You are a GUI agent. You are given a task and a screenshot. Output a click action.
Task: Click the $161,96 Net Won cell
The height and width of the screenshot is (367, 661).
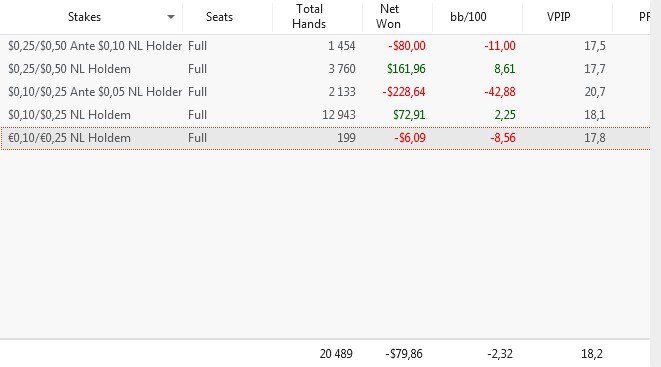click(x=406, y=69)
